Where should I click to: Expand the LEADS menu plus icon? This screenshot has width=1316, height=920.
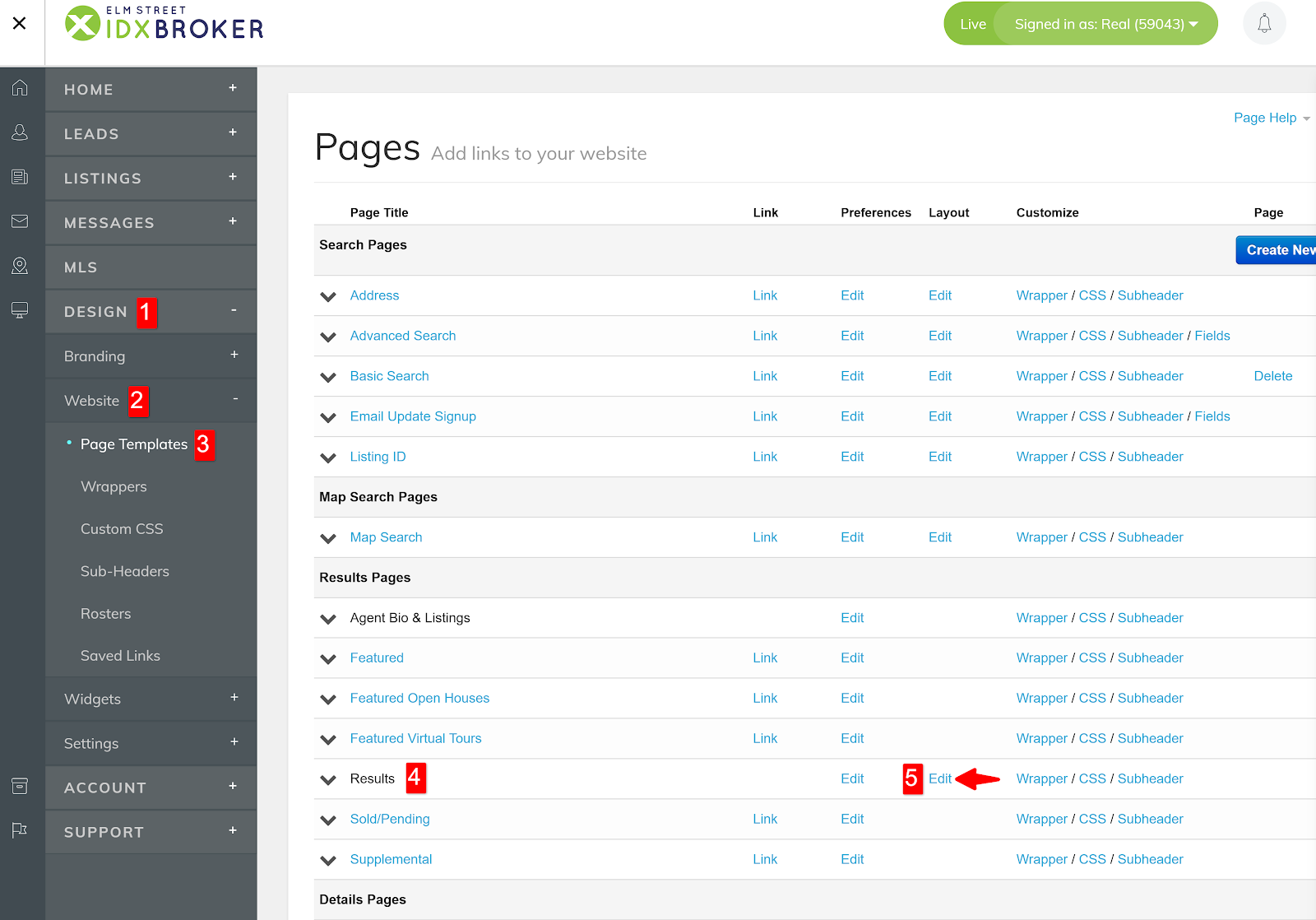[233, 132]
